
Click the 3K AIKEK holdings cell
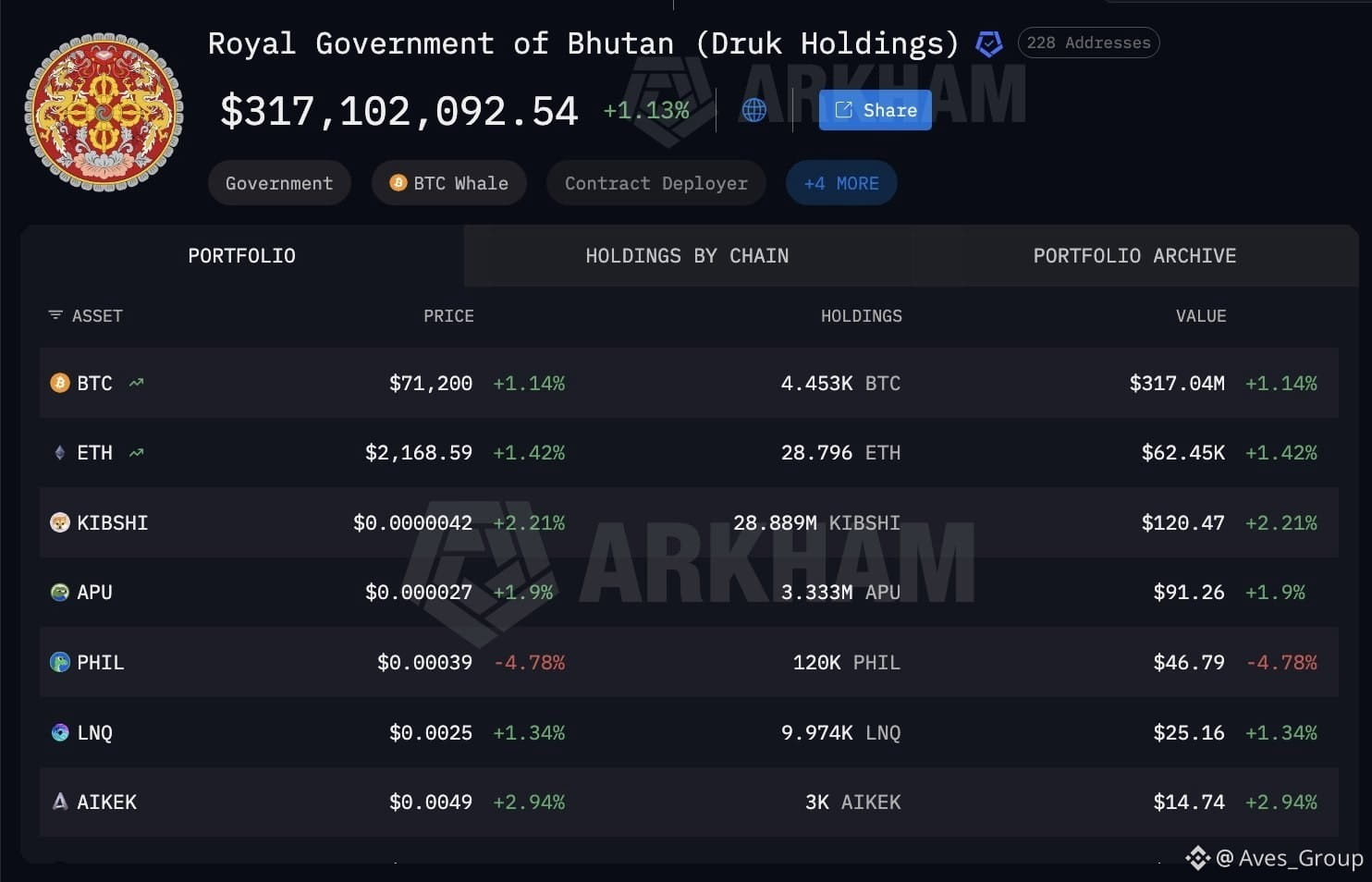click(852, 802)
